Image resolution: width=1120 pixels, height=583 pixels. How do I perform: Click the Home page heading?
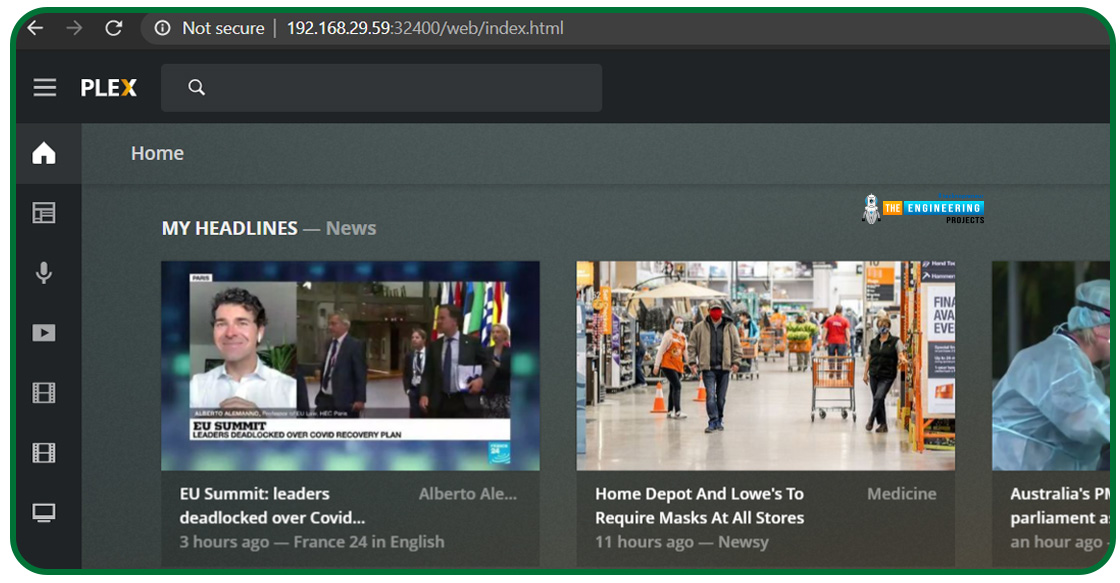157,153
